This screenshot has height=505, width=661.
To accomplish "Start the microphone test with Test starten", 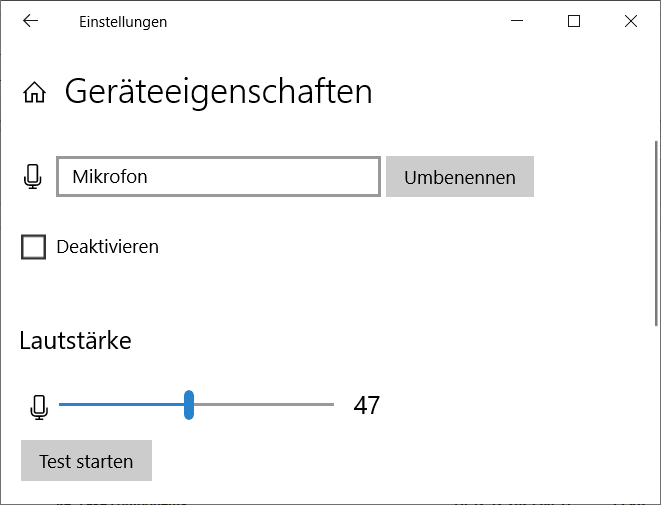I will pos(86,460).
